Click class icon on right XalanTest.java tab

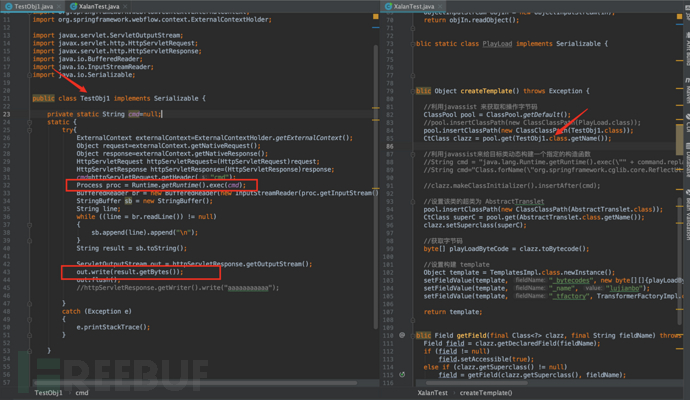pyautogui.click(x=388, y=6)
